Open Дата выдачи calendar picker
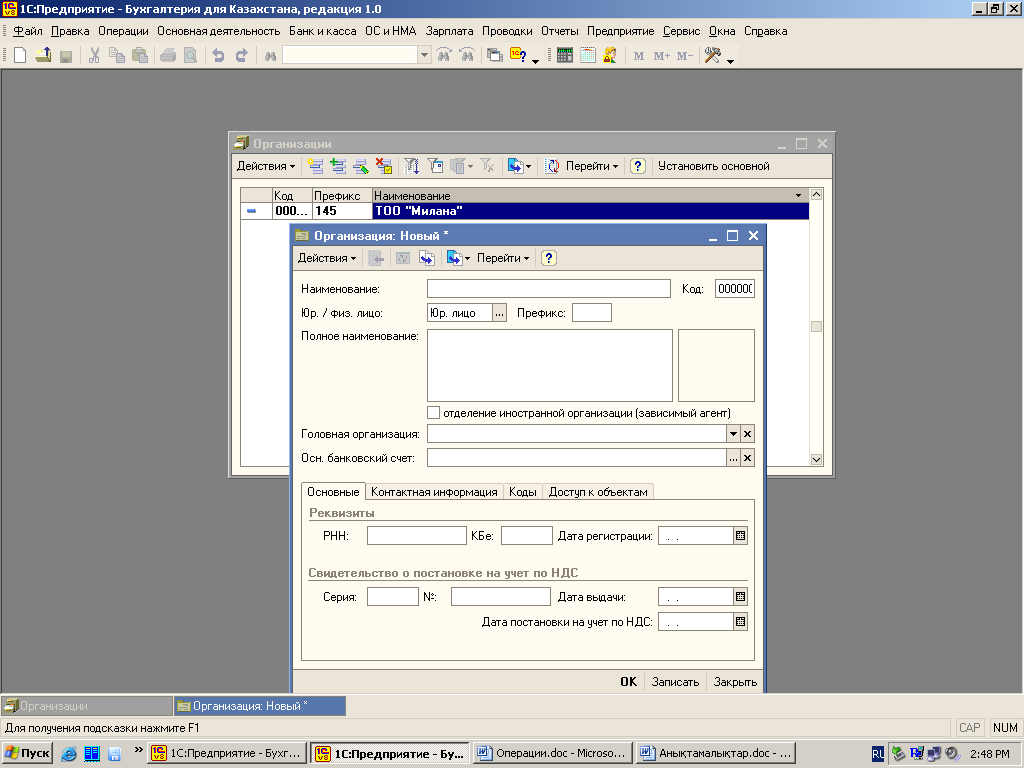This screenshot has width=1024, height=768. point(740,597)
